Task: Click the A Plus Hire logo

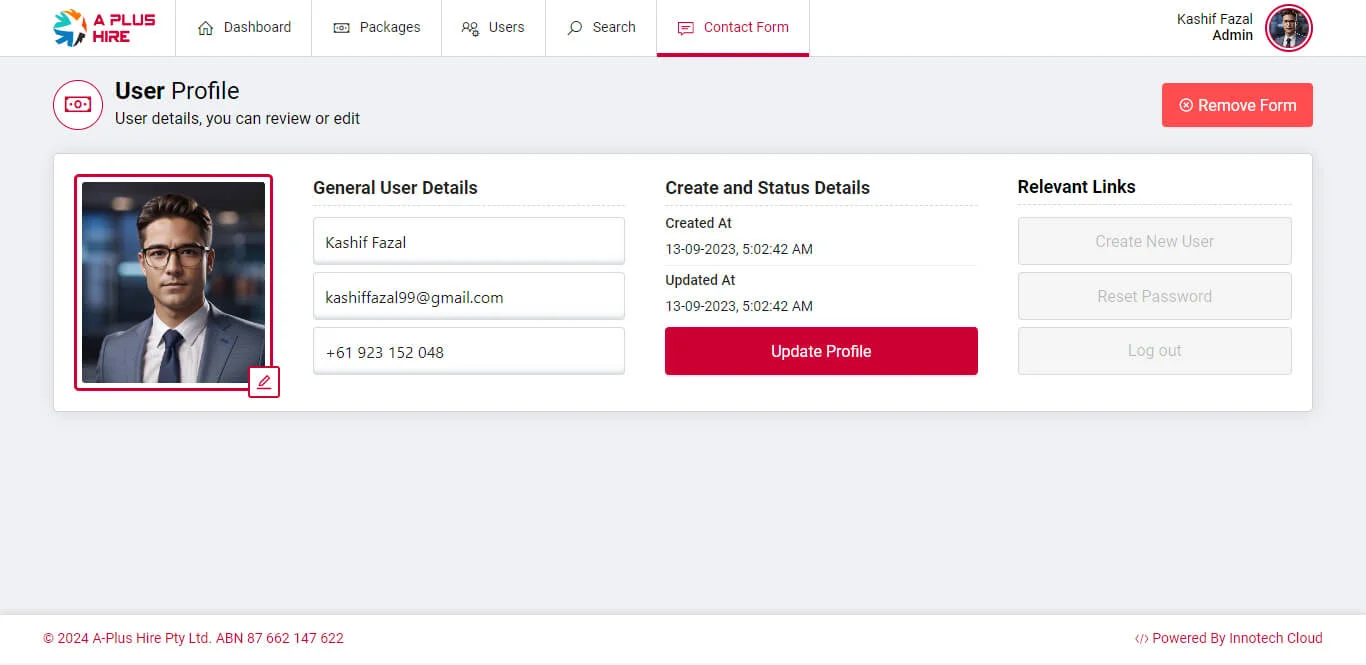Action: tap(104, 28)
